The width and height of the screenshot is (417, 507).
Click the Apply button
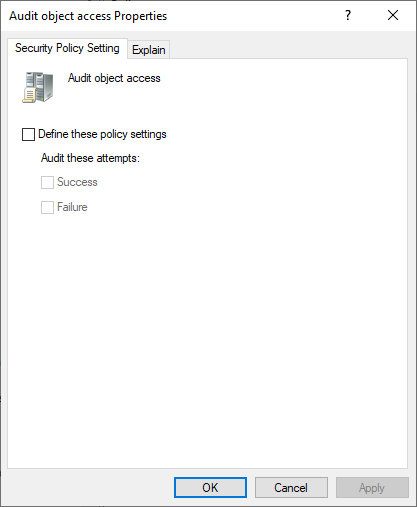[372, 488]
